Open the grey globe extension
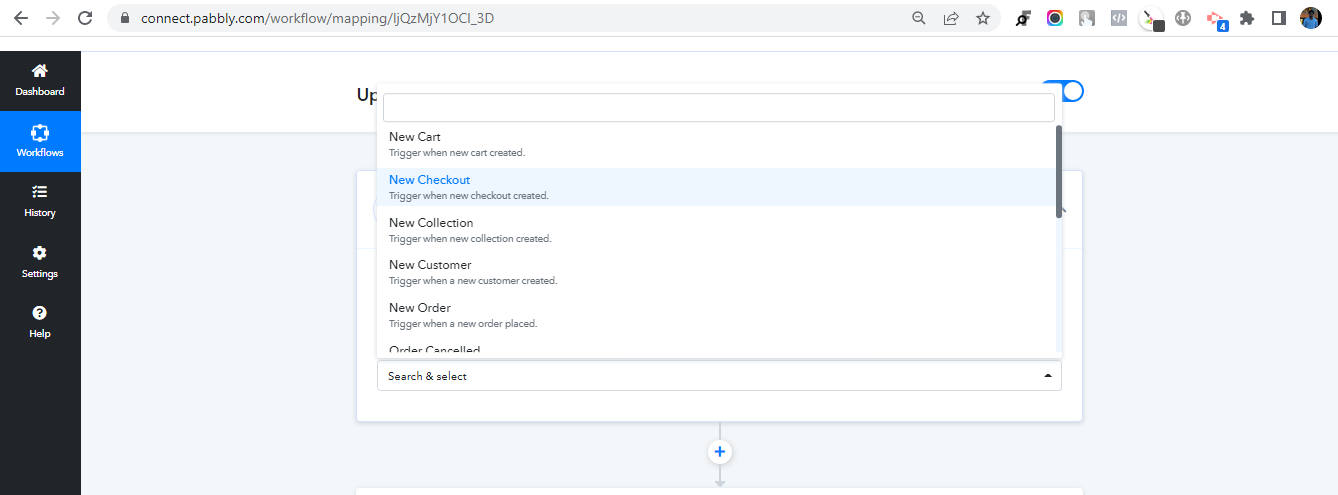Screen dimensions: 1338x495 tap(1183, 18)
